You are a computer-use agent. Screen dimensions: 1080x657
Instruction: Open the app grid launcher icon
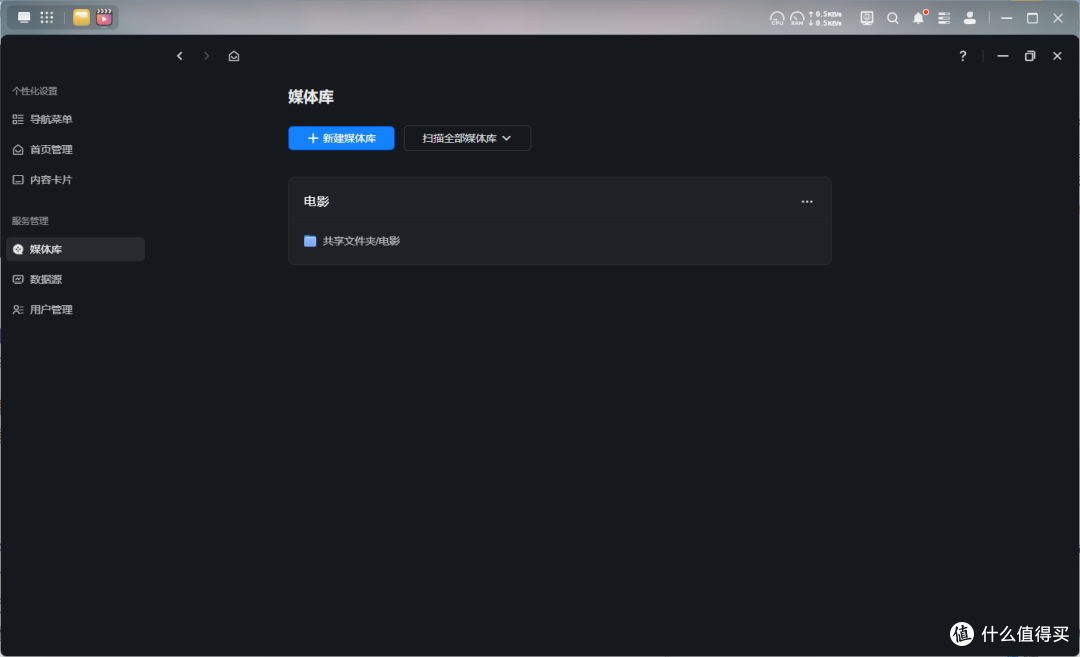(x=47, y=18)
